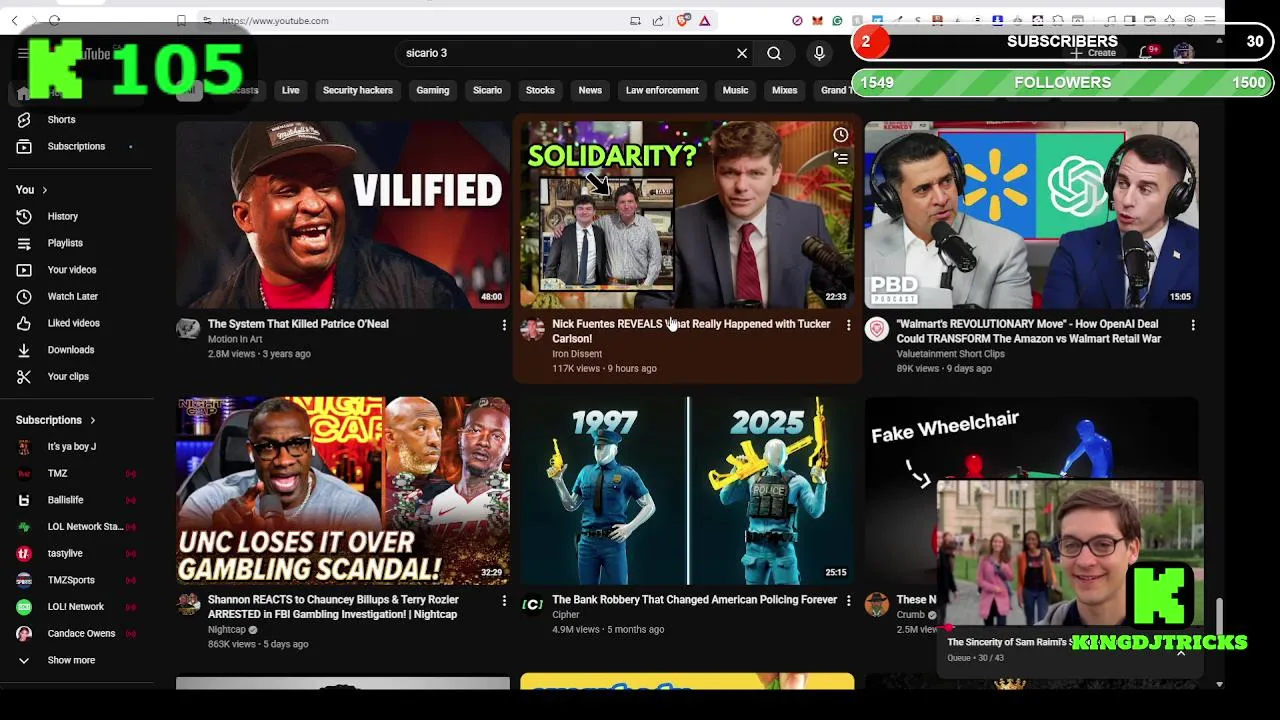The width and height of the screenshot is (1280, 720).
Task: Expand the mini player queue chevron
Action: point(1181,652)
